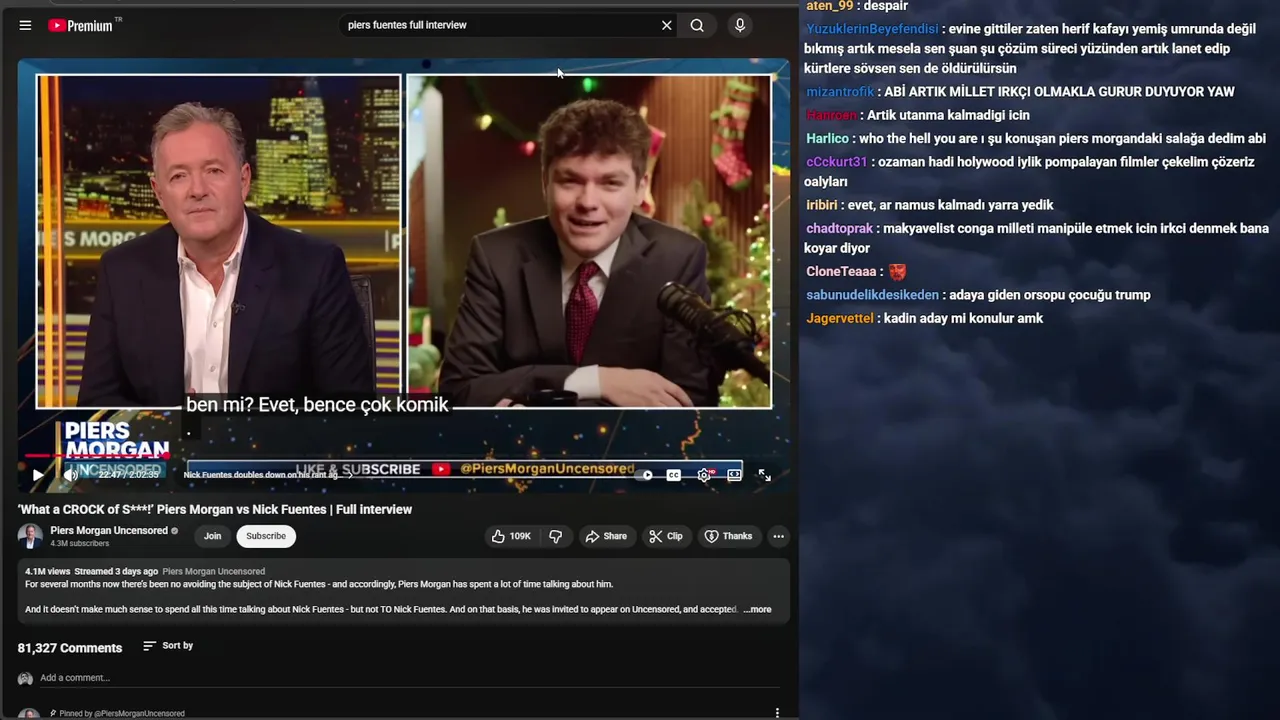Screen dimensions: 1280x720
Task: Click the 'Add a comment...' field
Action: tap(409, 678)
